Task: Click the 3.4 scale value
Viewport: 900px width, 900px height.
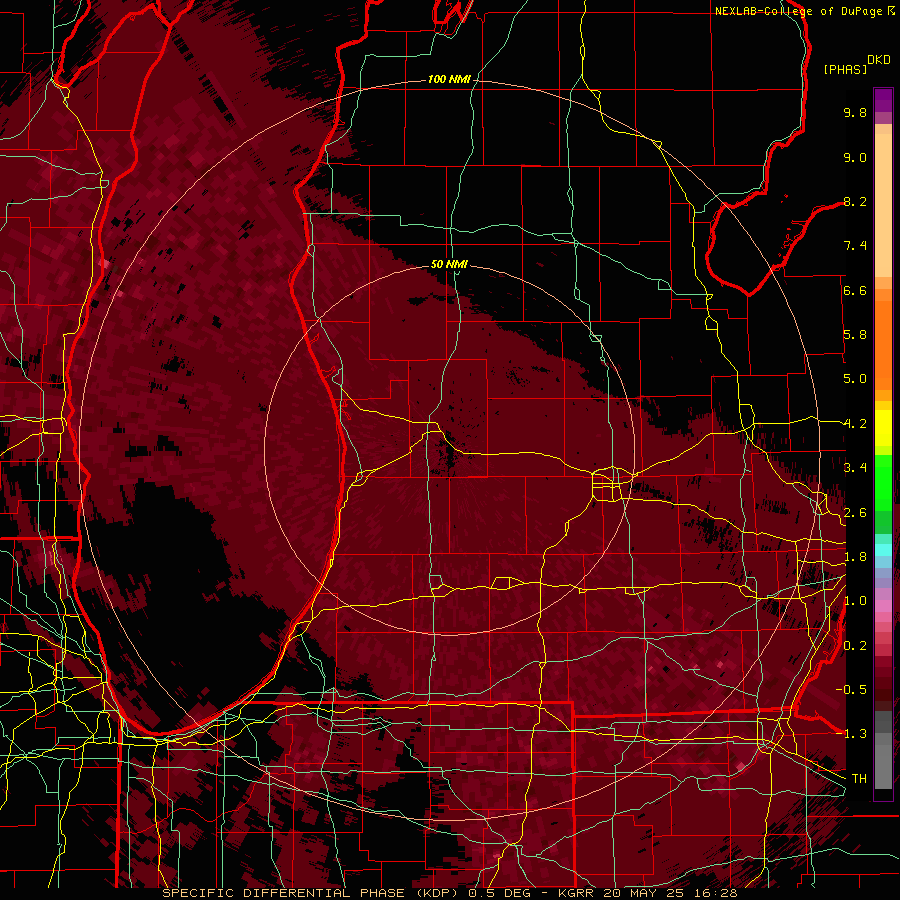Action: pyautogui.click(x=855, y=468)
